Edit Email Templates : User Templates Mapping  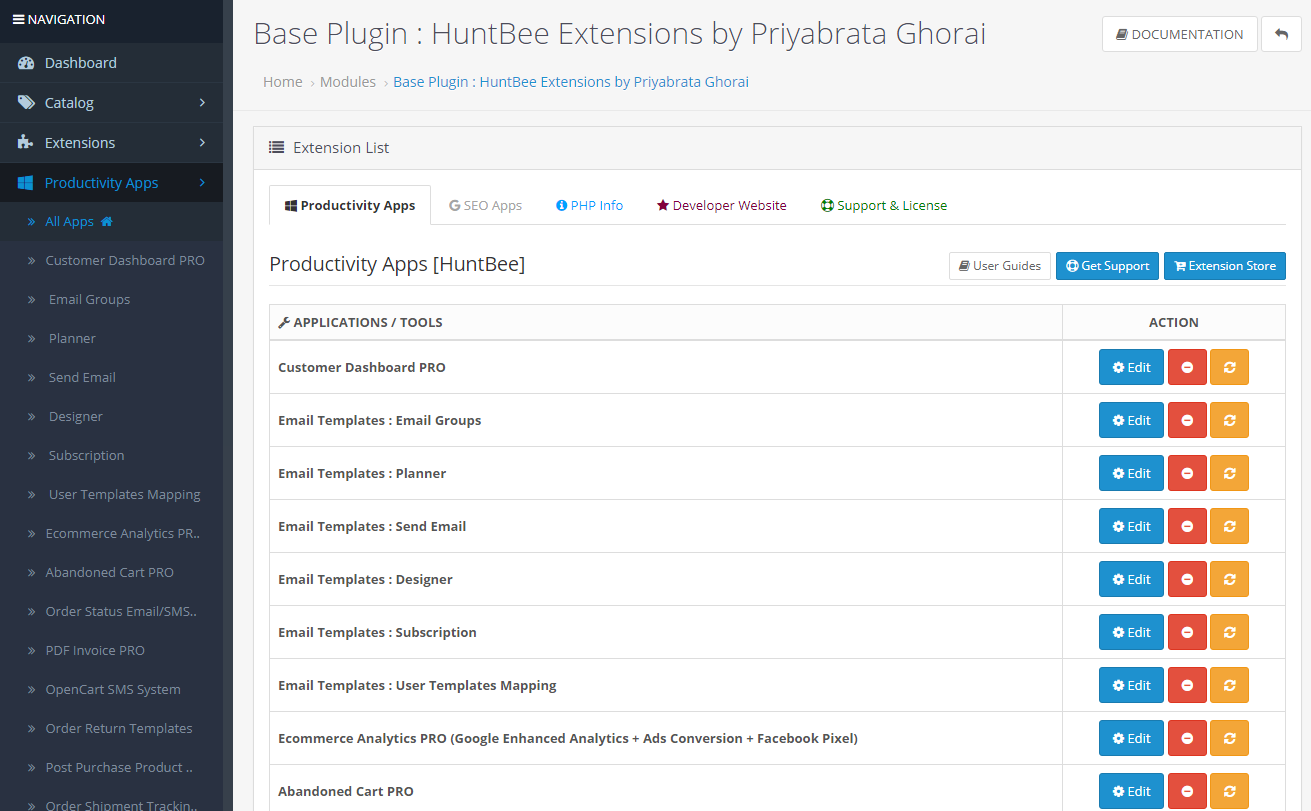tap(1131, 685)
